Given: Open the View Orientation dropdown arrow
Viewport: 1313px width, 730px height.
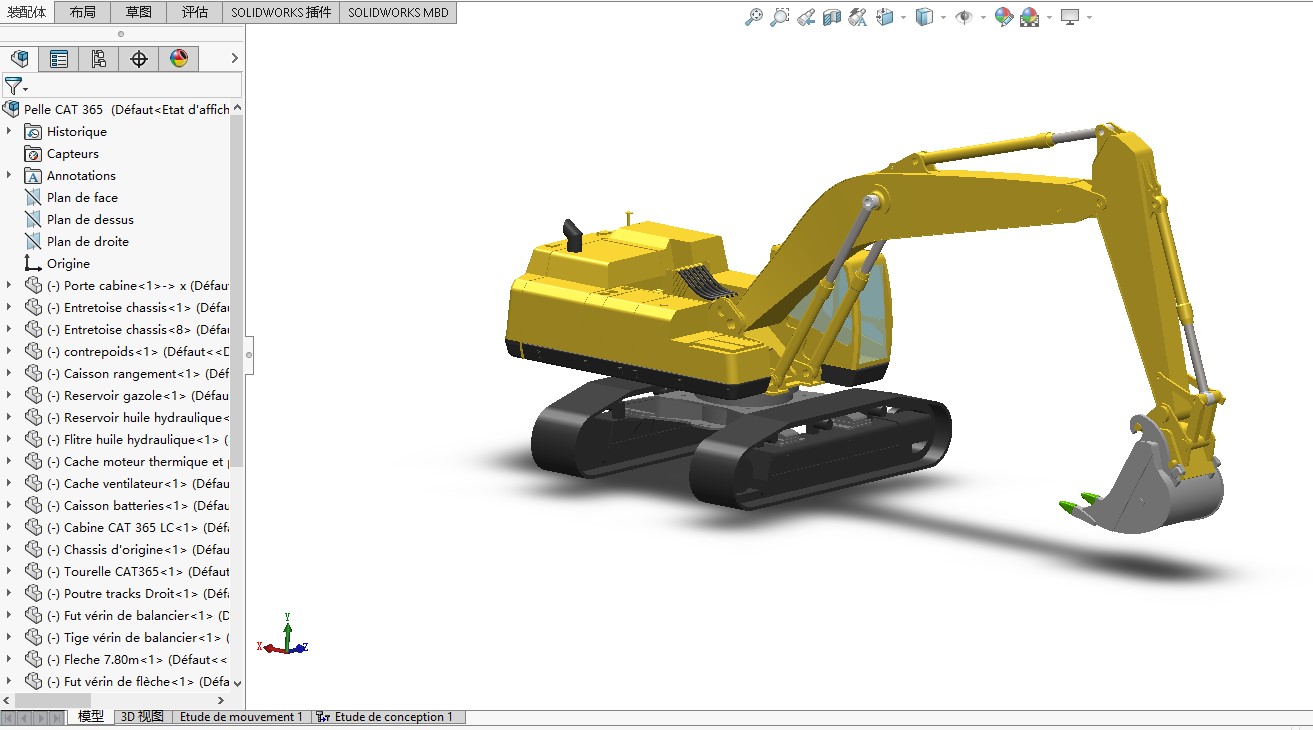Looking at the screenshot, I should (903, 17).
